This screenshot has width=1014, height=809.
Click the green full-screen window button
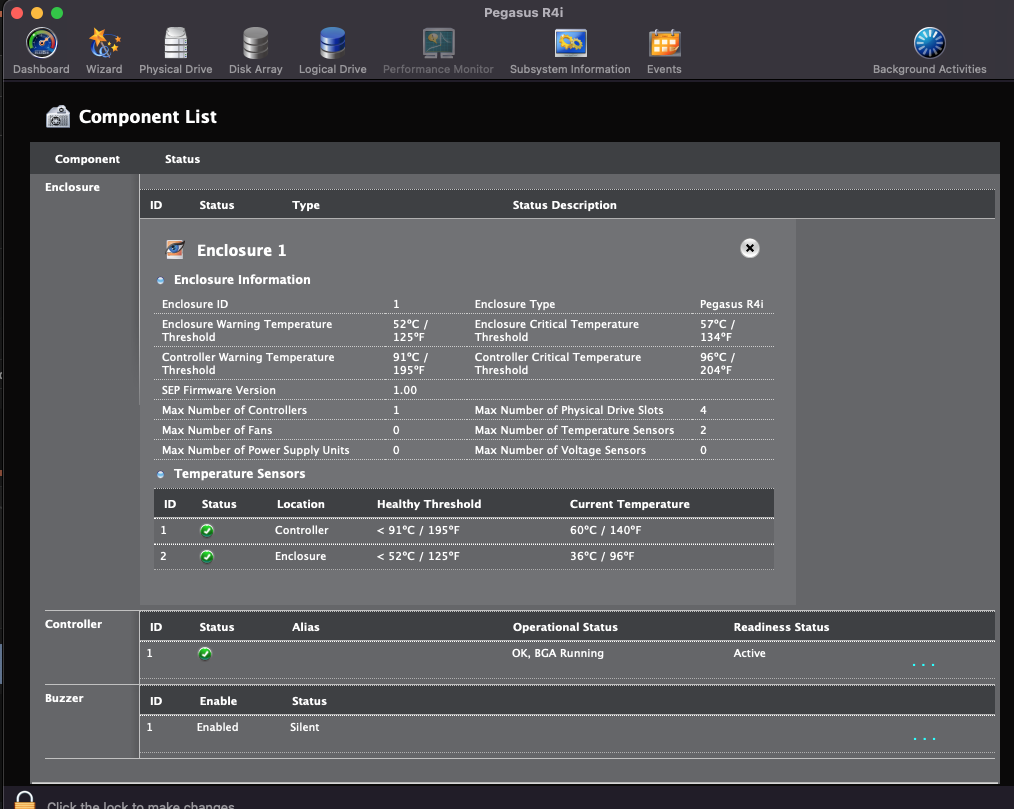(x=57, y=13)
